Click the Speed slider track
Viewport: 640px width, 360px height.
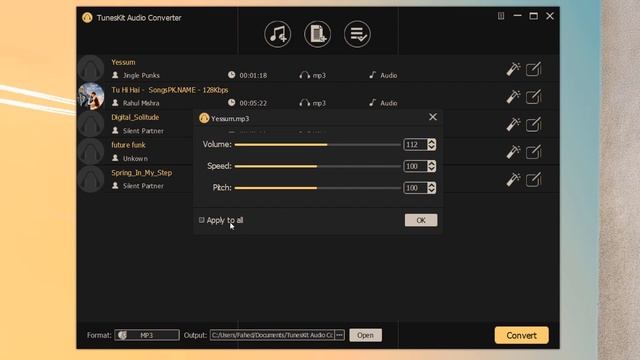click(318, 166)
